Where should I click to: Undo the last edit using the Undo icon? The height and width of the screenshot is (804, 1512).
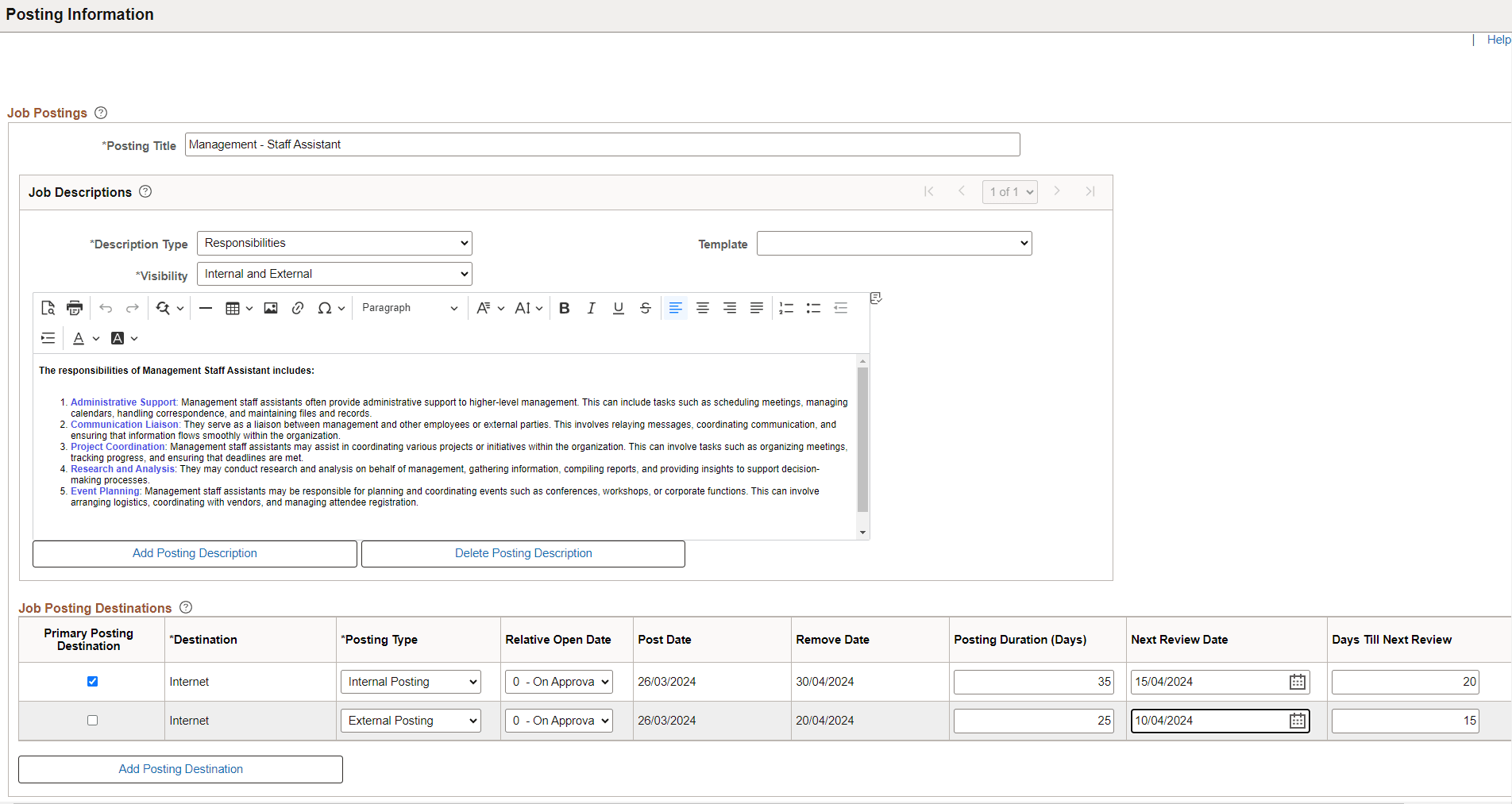[x=106, y=308]
